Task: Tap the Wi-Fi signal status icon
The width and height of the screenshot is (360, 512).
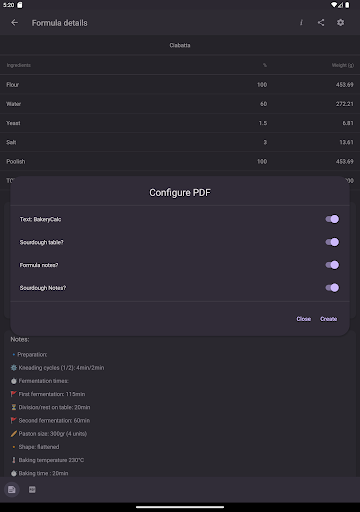Action: (334, 5)
